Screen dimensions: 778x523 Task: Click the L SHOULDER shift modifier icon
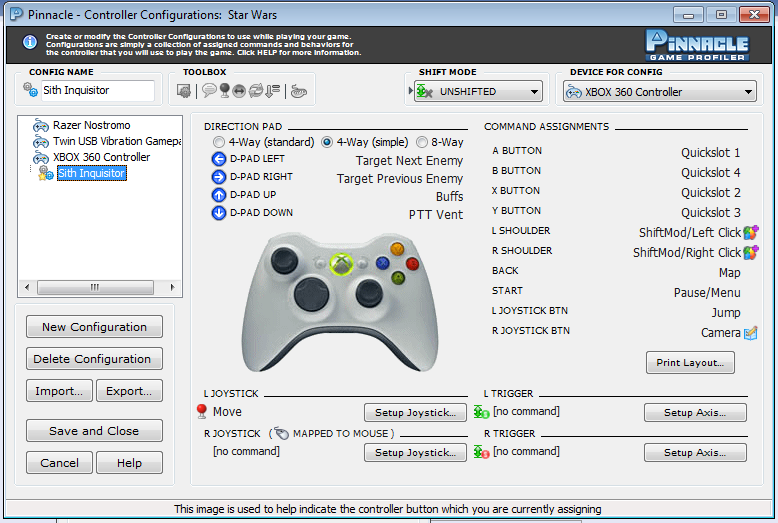(x=751, y=232)
